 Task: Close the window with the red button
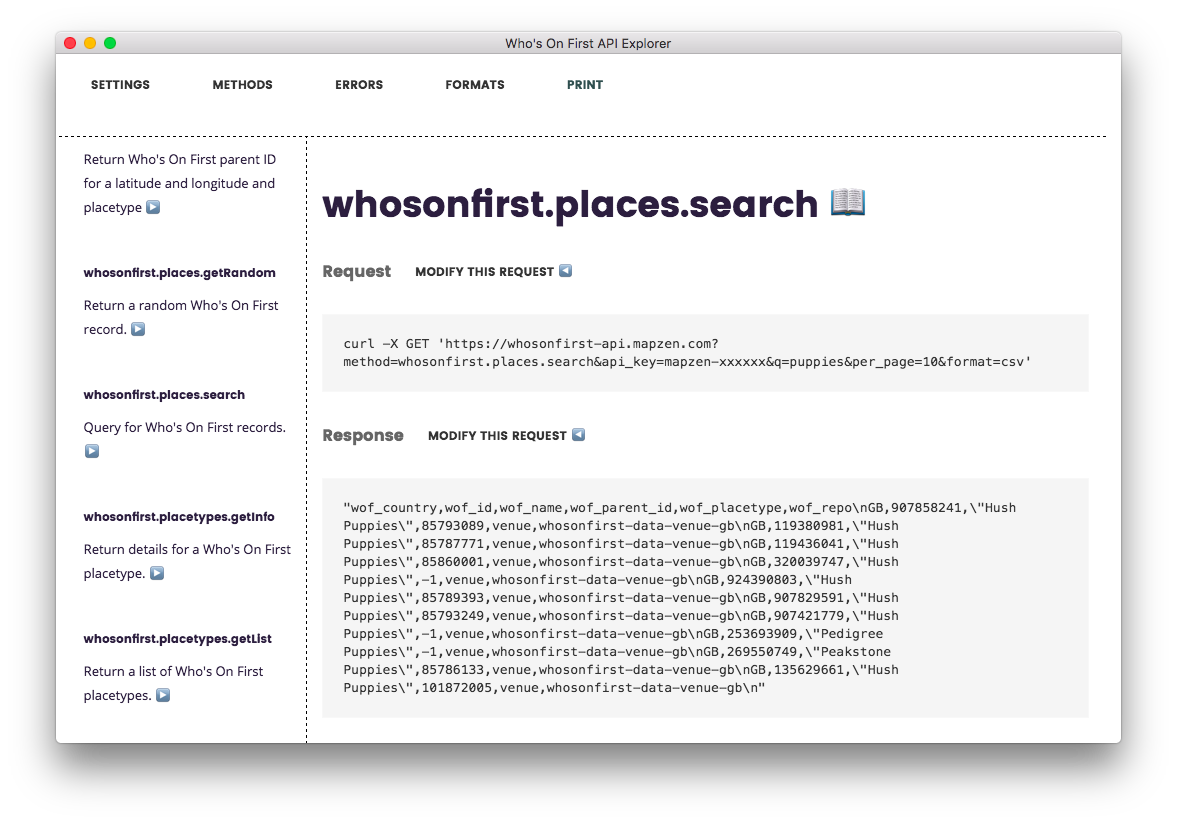[71, 44]
